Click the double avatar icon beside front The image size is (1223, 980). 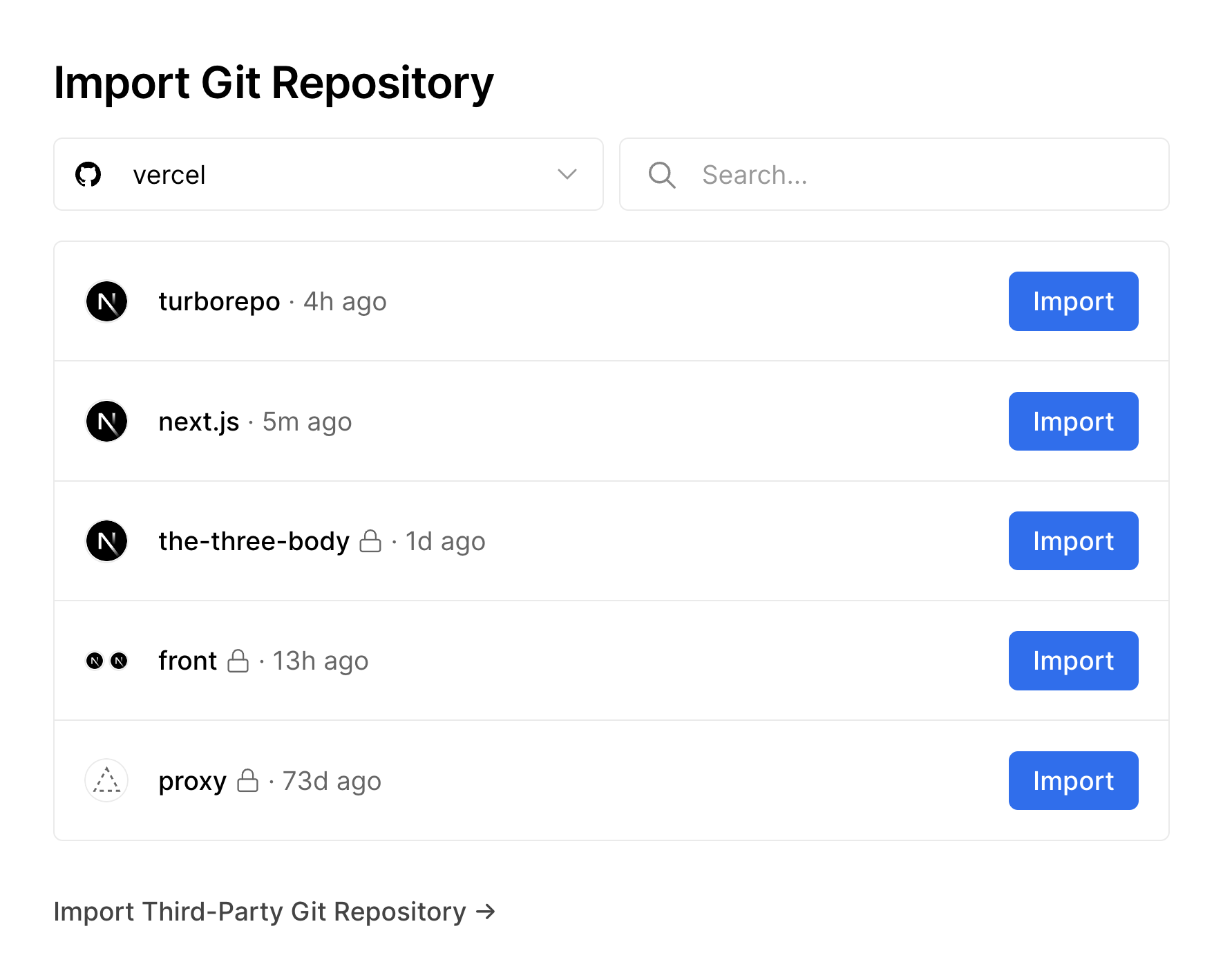tap(106, 661)
